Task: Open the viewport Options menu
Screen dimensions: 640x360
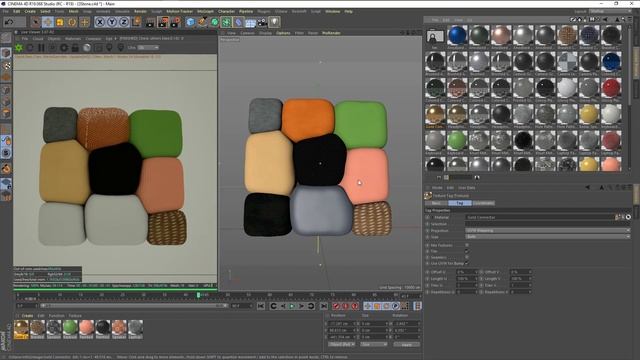Action: [283, 33]
